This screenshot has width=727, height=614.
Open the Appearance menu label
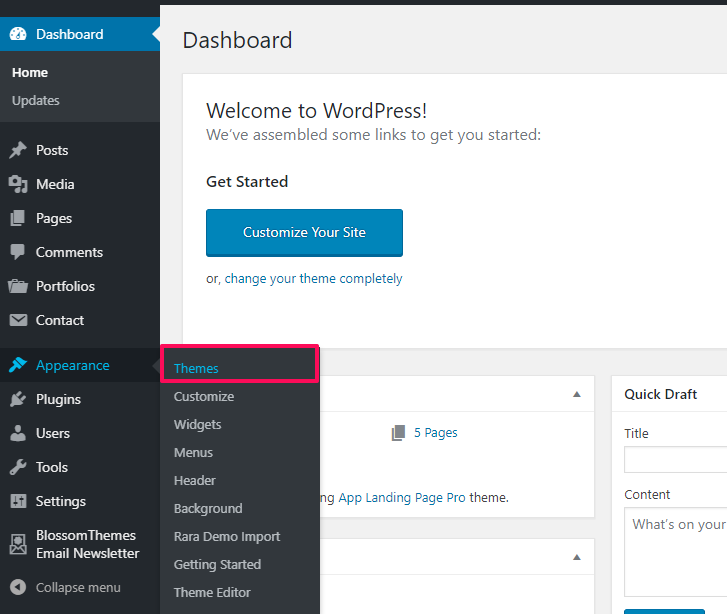73,365
